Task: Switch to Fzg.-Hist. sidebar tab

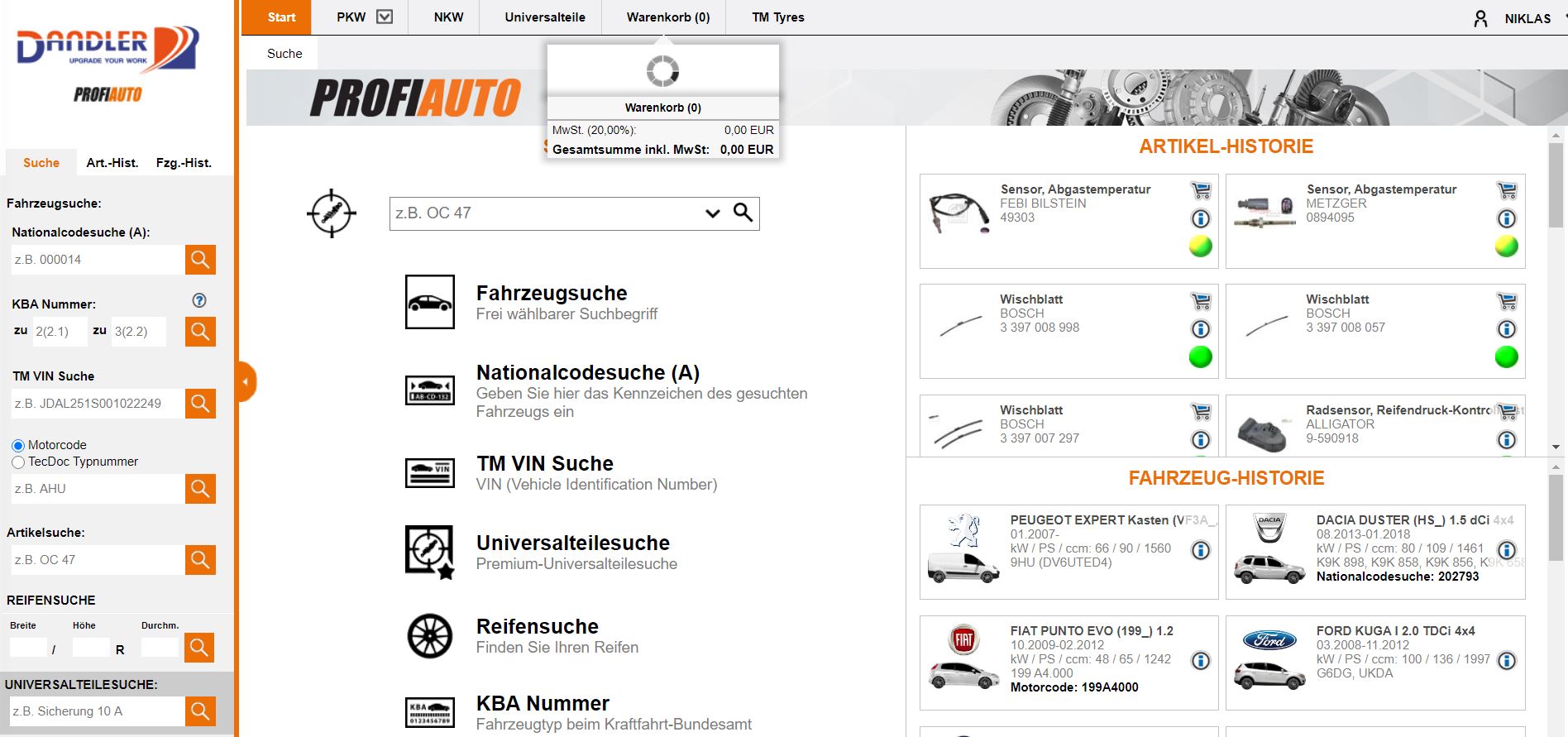Action: tap(184, 163)
